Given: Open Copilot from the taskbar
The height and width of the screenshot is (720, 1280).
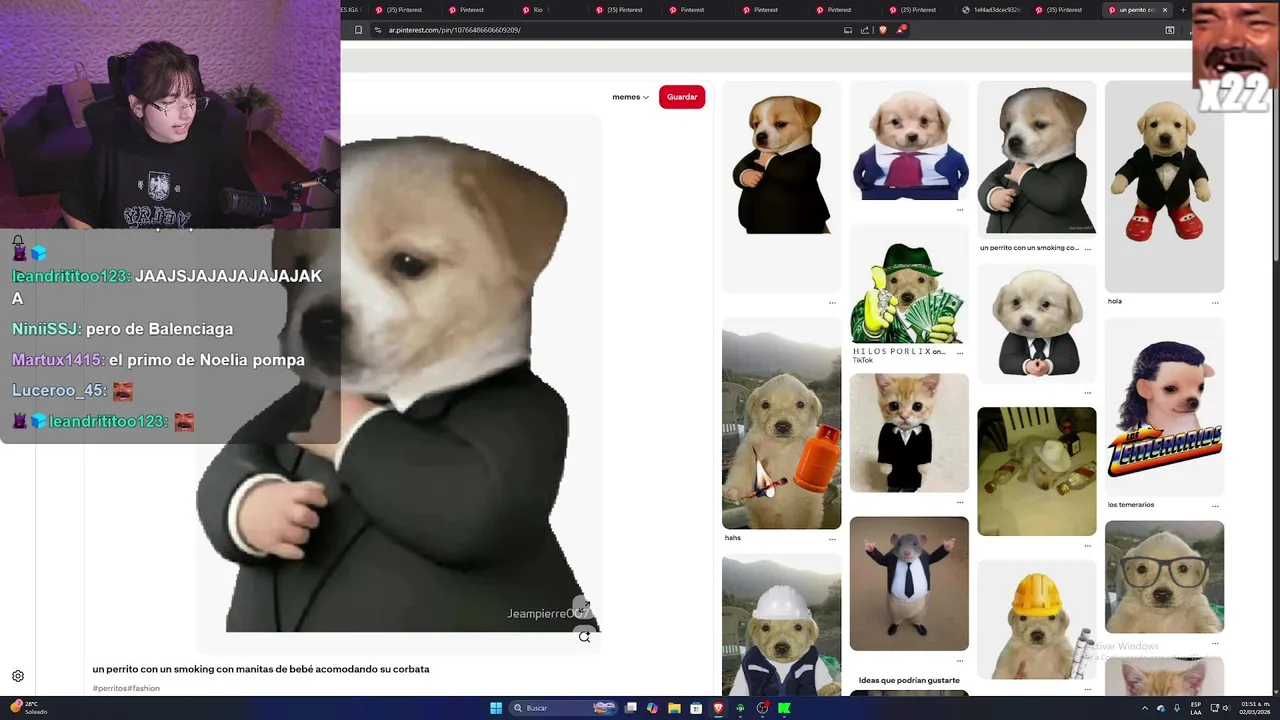Looking at the screenshot, I should tap(652, 708).
